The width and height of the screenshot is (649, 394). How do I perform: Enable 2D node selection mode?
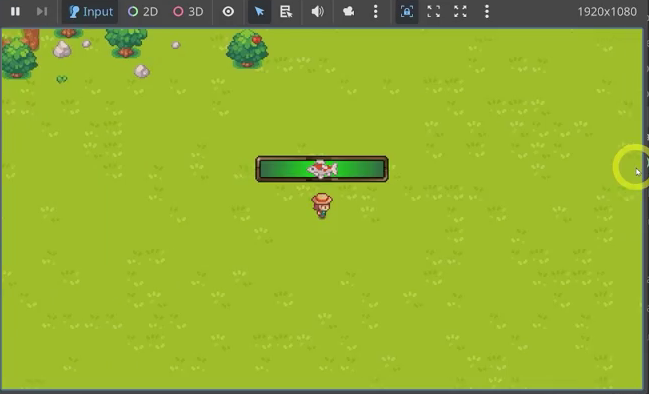143,12
